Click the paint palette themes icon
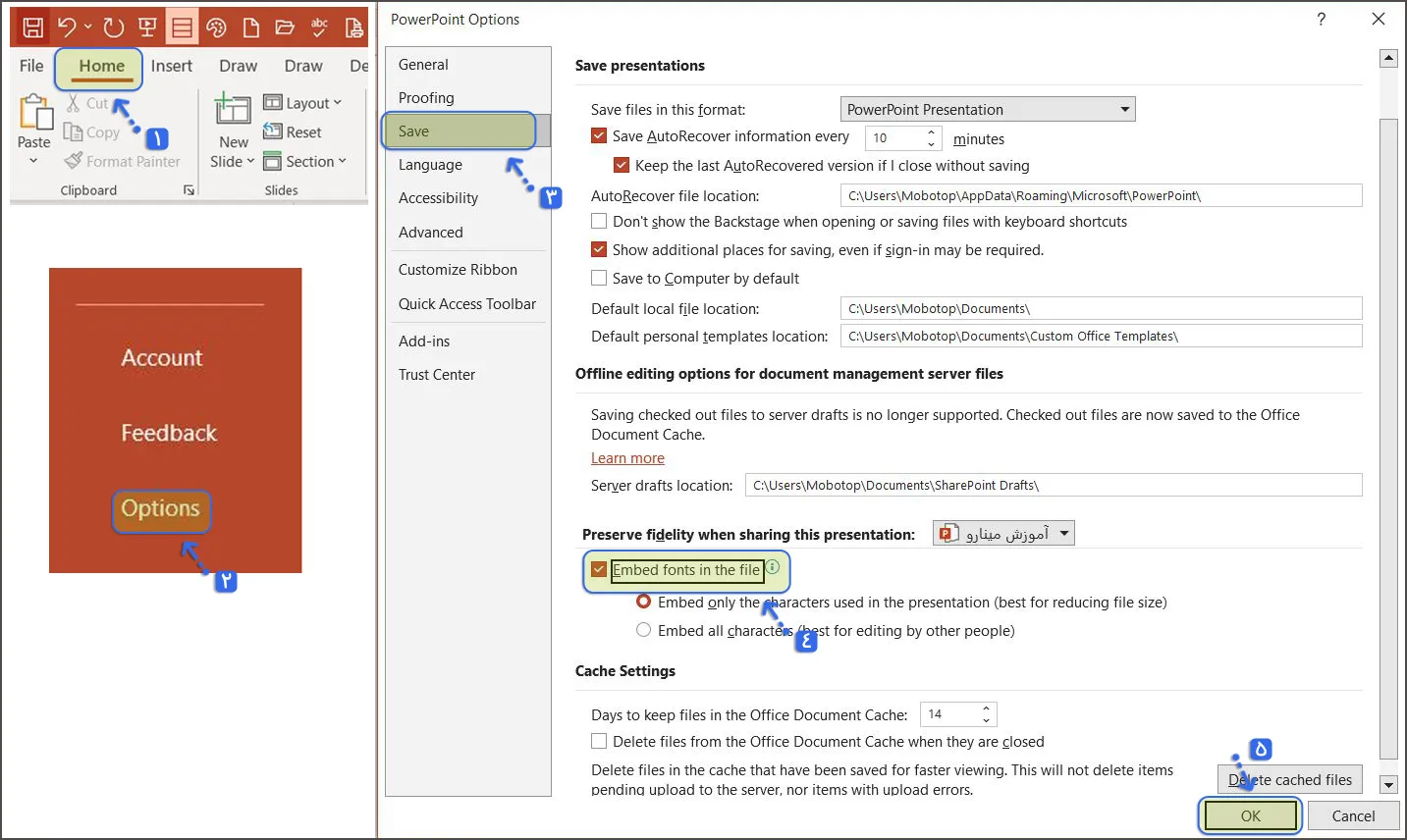This screenshot has height=840, width=1407. pyautogui.click(x=217, y=27)
